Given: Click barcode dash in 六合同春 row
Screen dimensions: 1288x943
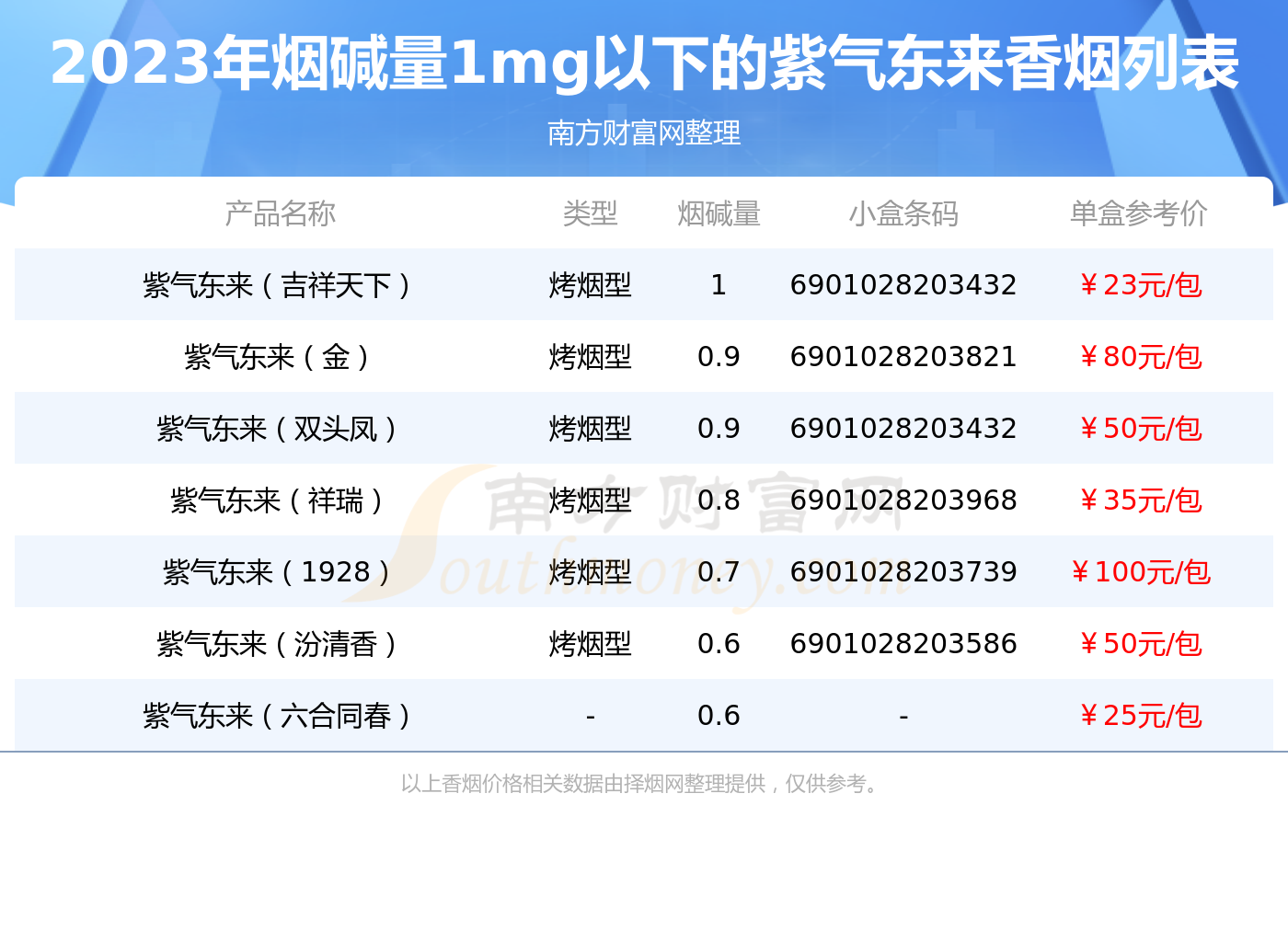Looking at the screenshot, I should [x=903, y=716].
